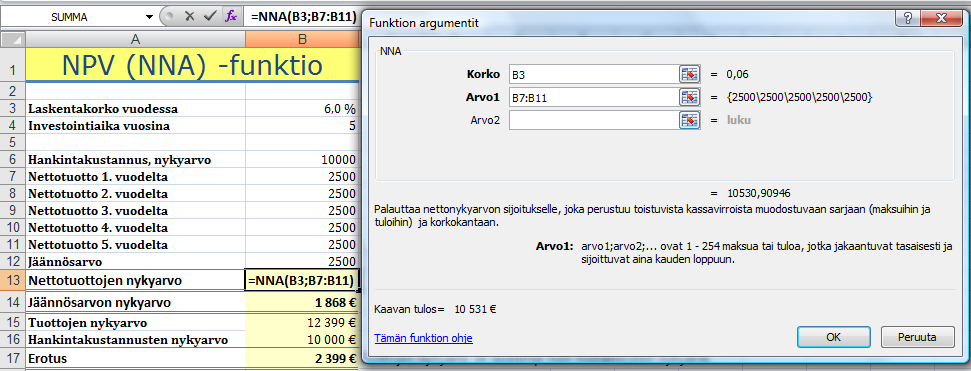Select row 17 header
The height and width of the screenshot is (371, 971).
coord(12,358)
